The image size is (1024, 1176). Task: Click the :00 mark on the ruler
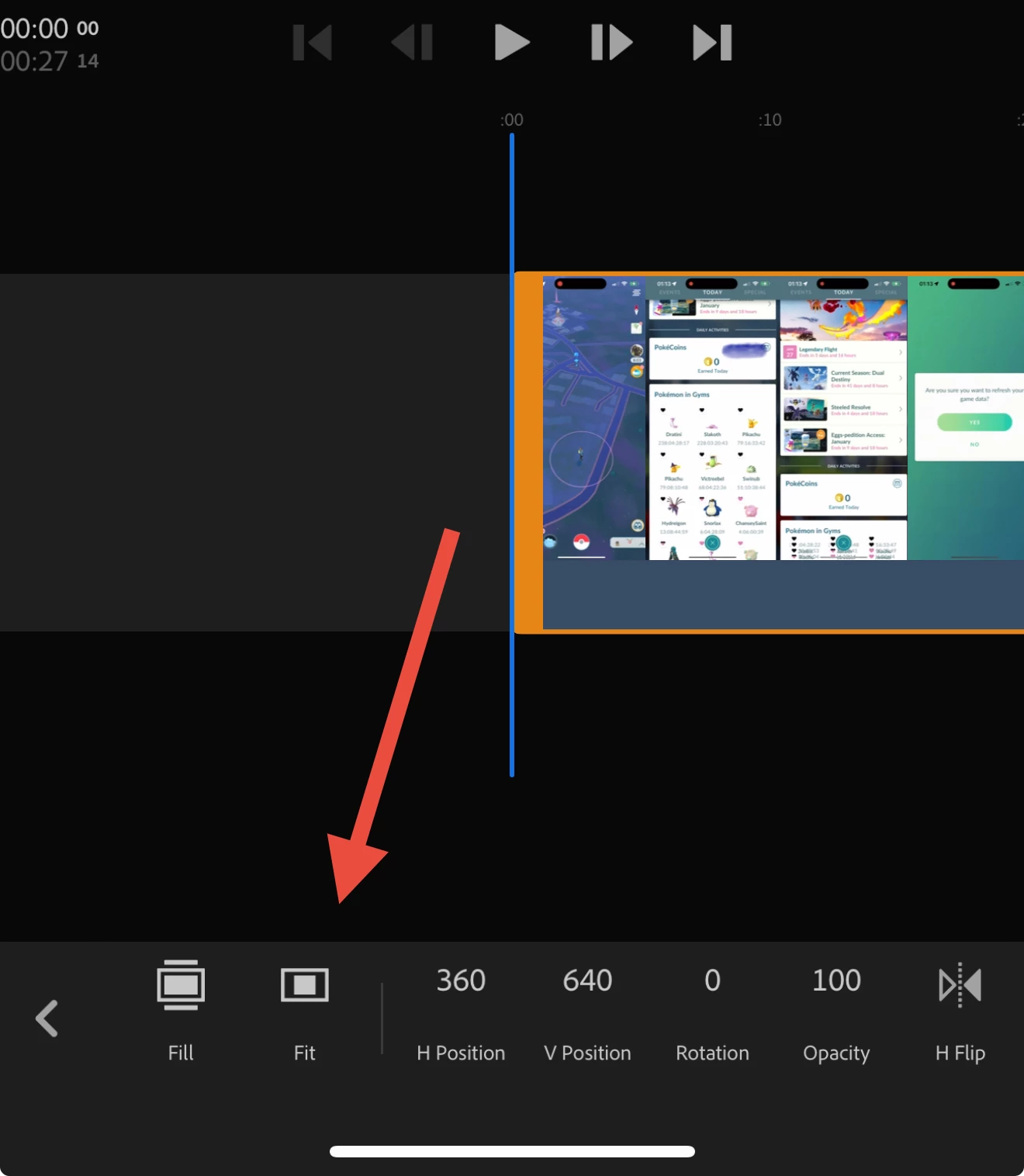pyautogui.click(x=512, y=119)
